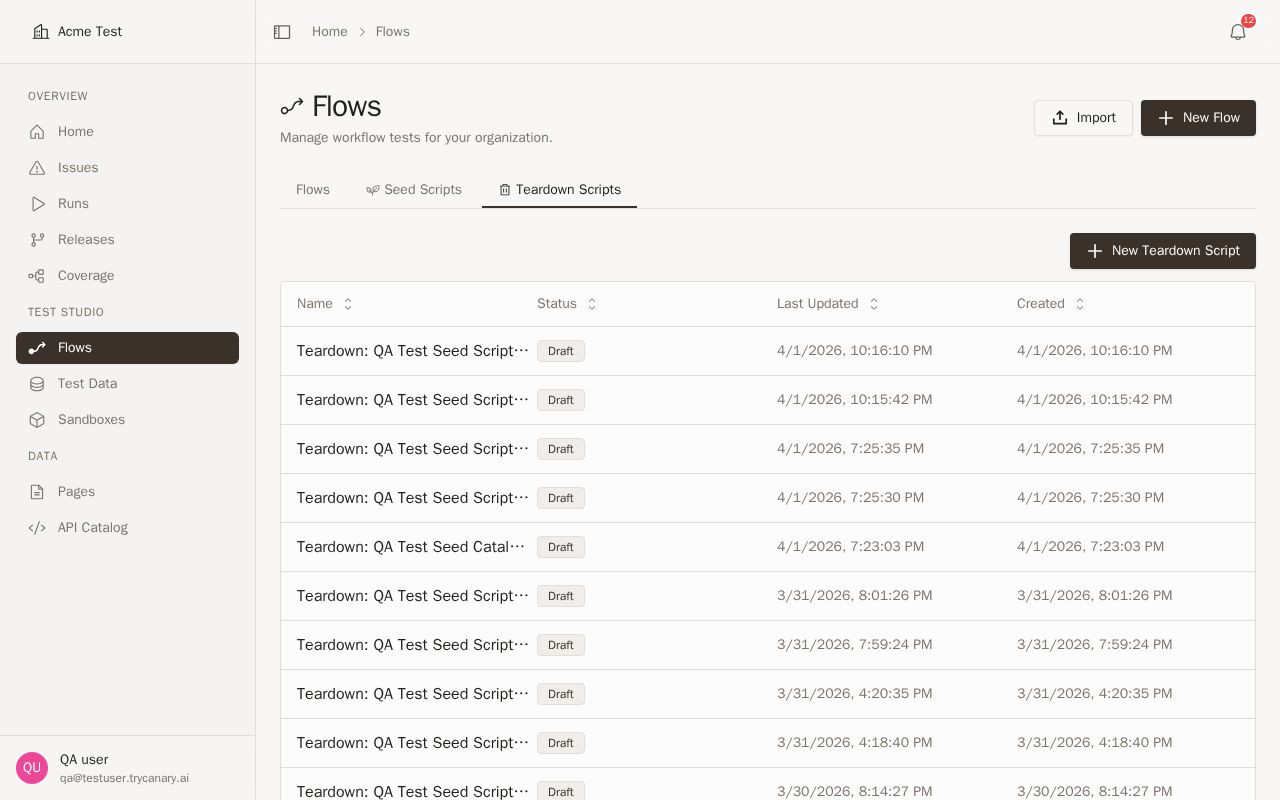Click Home in the breadcrumb
The height and width of the screenshot is (800, 1280).
(x=330, y=32)
